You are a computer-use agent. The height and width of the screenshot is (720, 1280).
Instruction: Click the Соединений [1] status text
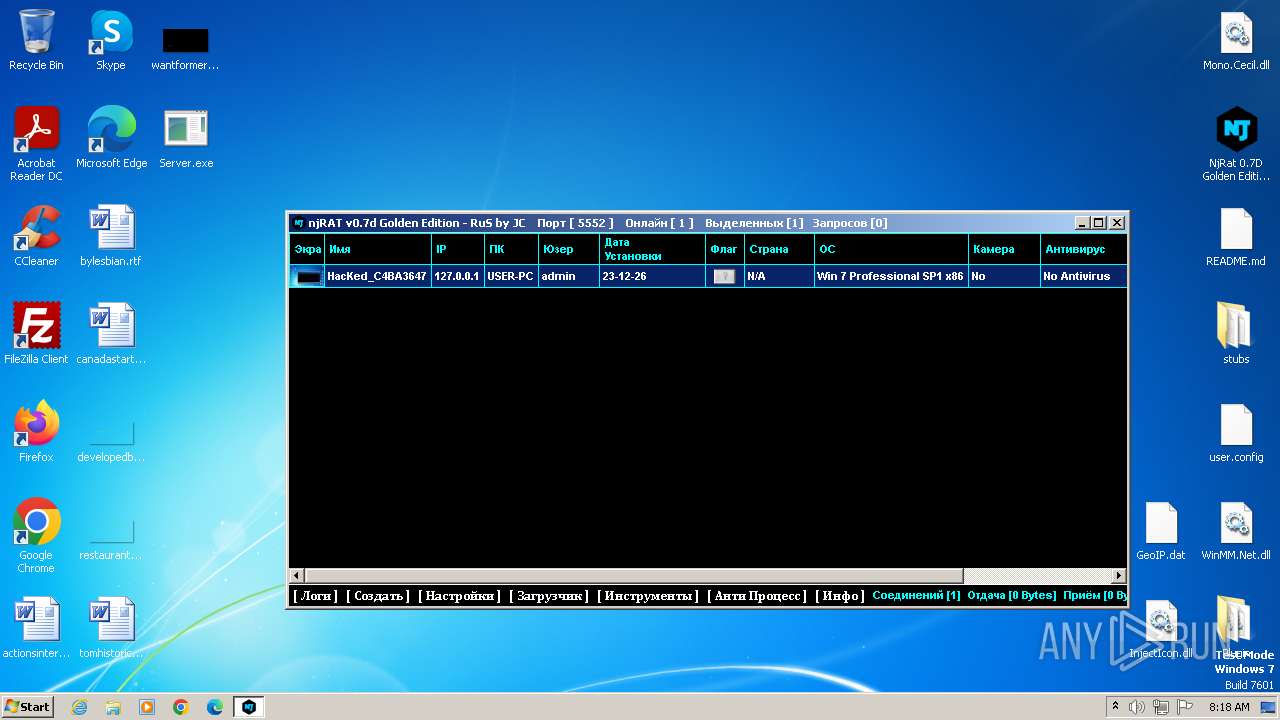(916, 595)
